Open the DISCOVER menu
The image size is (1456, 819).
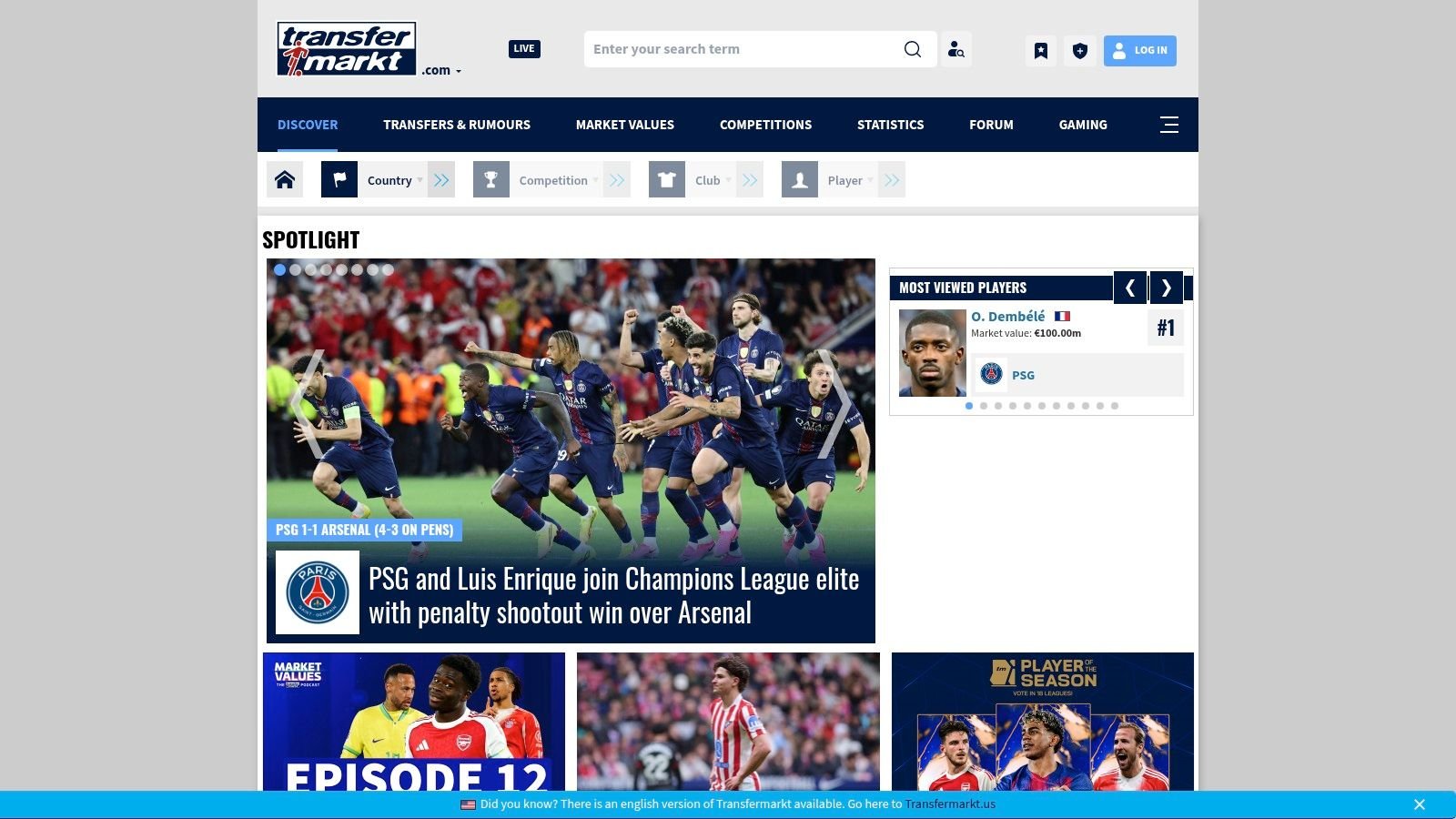[x=308, y=125]
